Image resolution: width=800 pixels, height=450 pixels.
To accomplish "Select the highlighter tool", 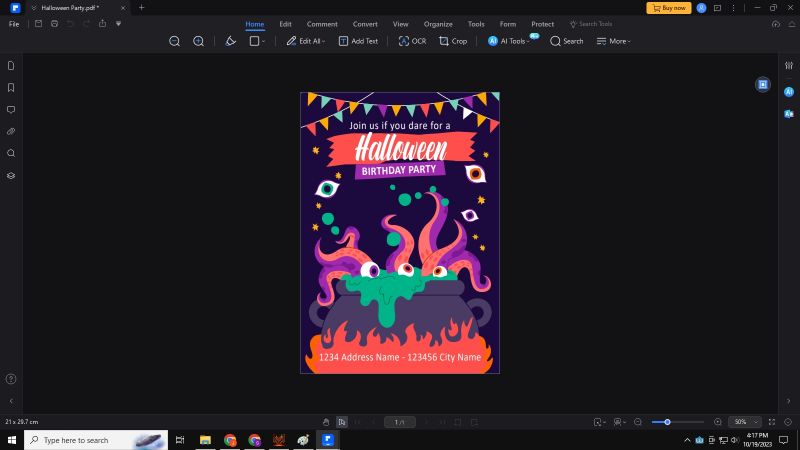I will pos(230,41).
